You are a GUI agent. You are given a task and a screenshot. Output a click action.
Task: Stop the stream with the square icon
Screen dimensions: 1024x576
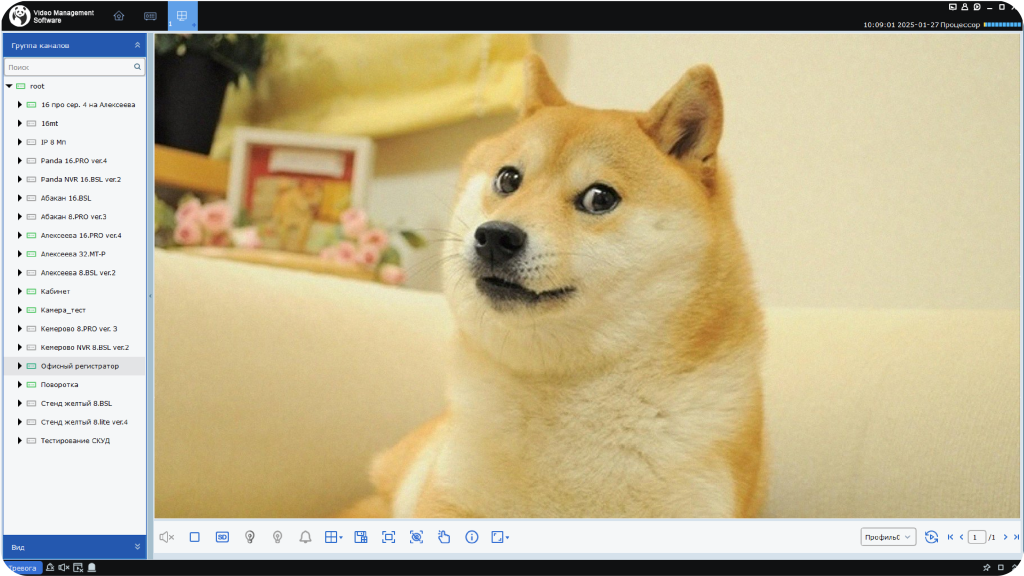pos(195,537)
